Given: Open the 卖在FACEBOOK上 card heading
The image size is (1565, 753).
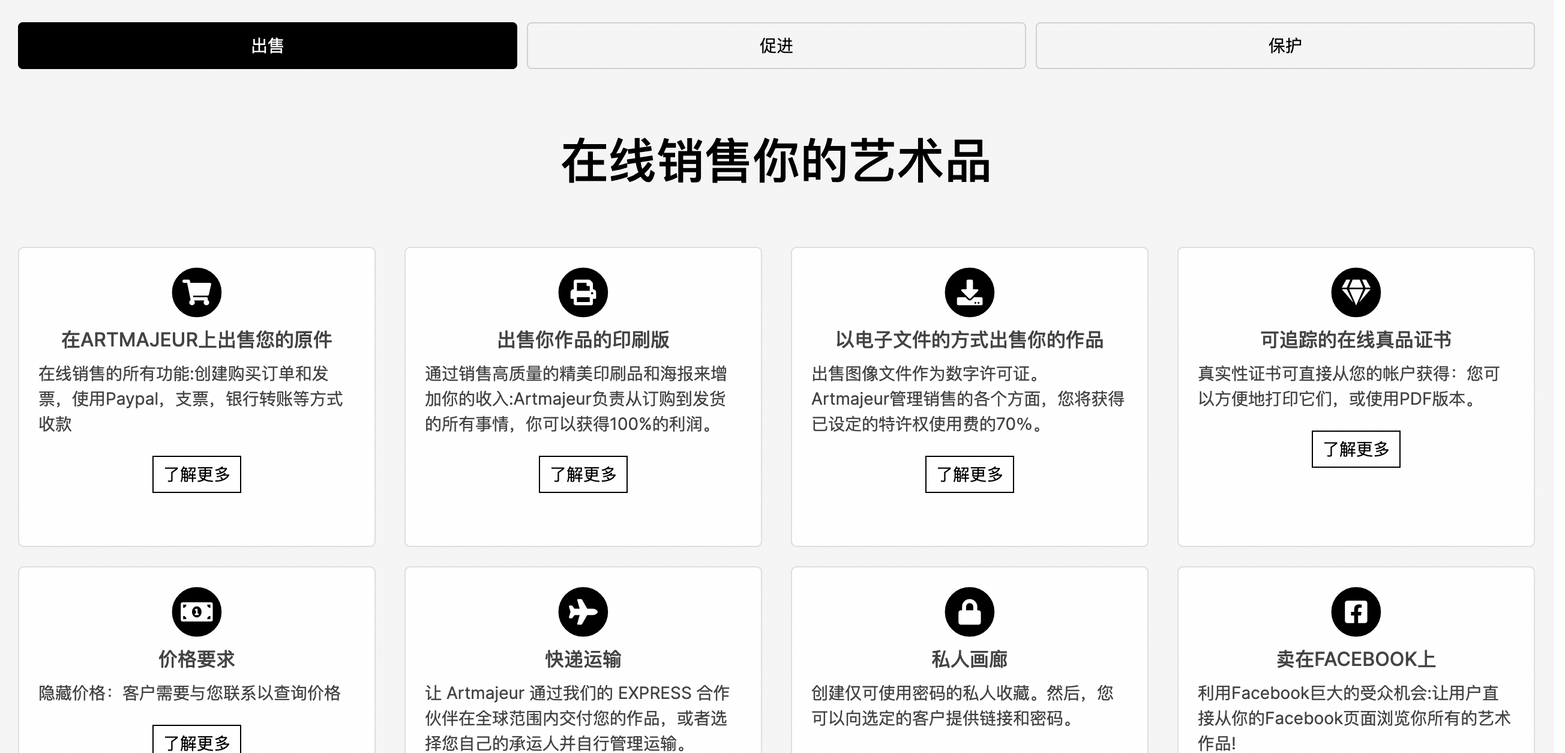Looking at the screenshot, I should (x=1356, y=659).
